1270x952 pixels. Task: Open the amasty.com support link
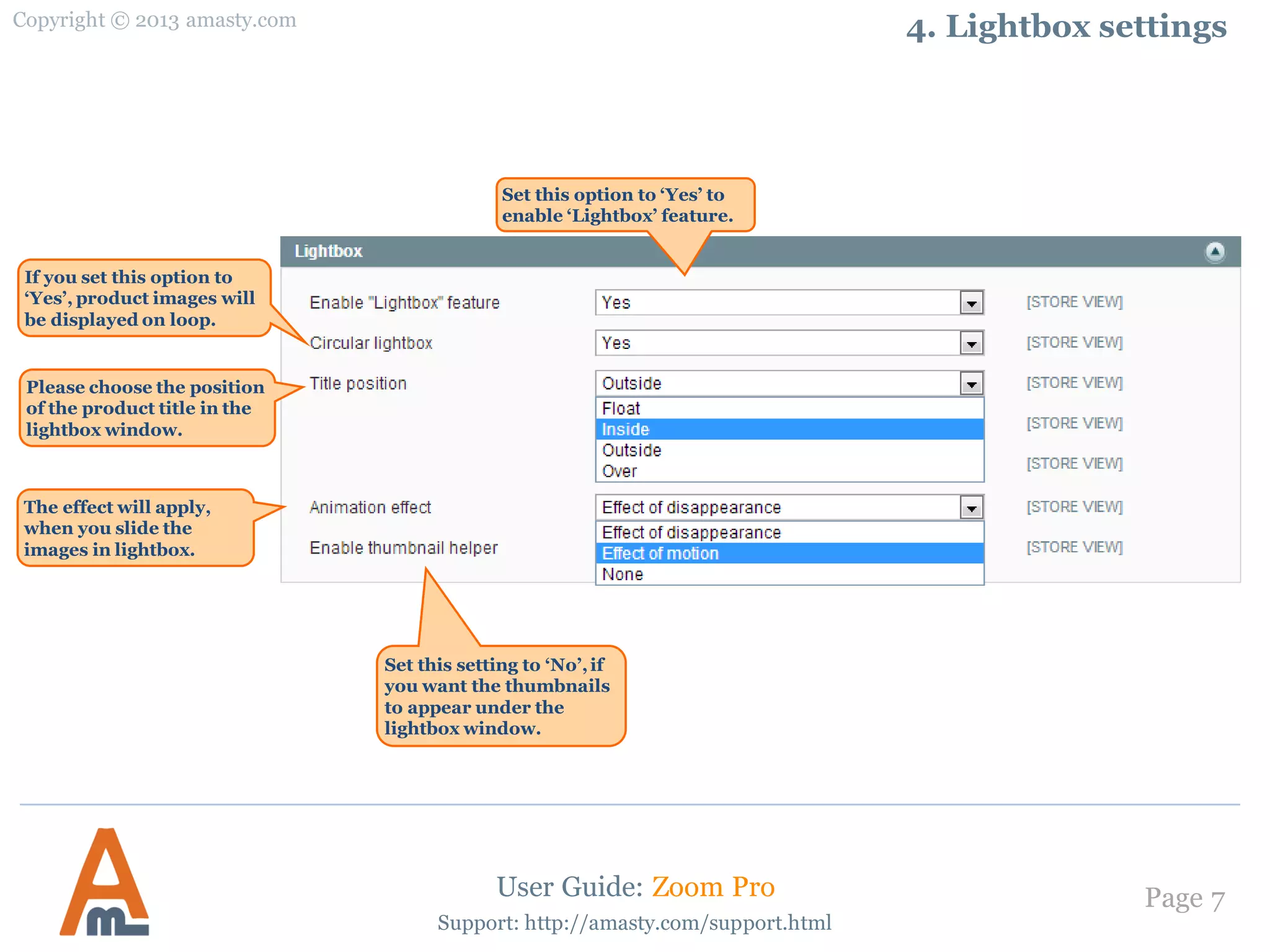tap(678, 922)
